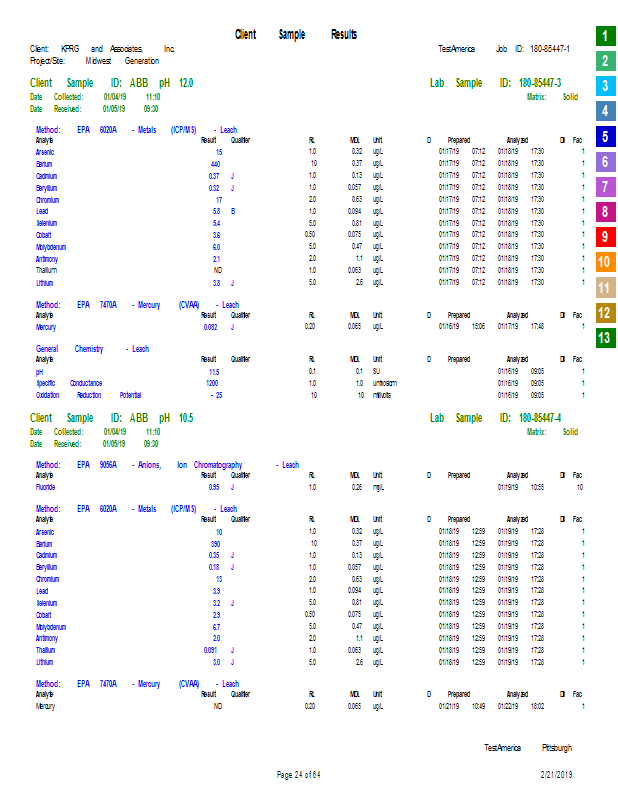Image resolution: width=618 pixels, height=800 pixels.
Task: Open the lavender section tab 6
Action: (x=605, y=162)
